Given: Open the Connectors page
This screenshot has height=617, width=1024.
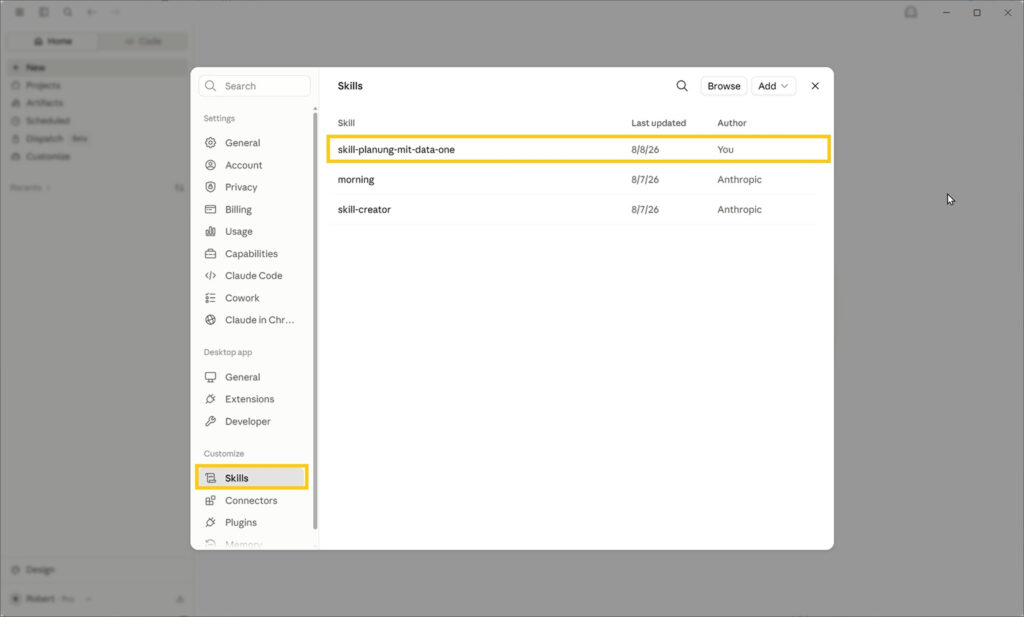Looking at the screenshot, I should (251, 500).
